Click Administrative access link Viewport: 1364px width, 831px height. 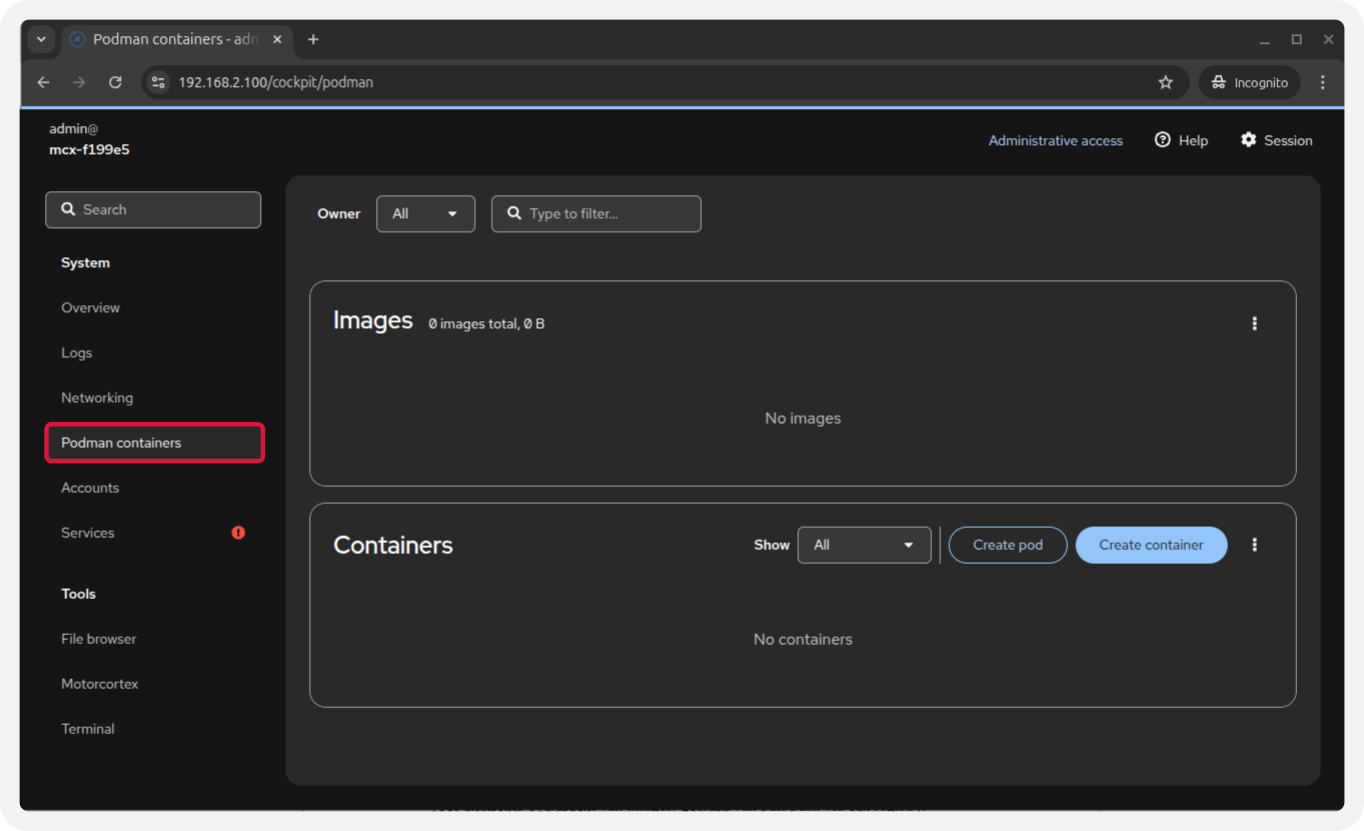(x=1055, y=141)
